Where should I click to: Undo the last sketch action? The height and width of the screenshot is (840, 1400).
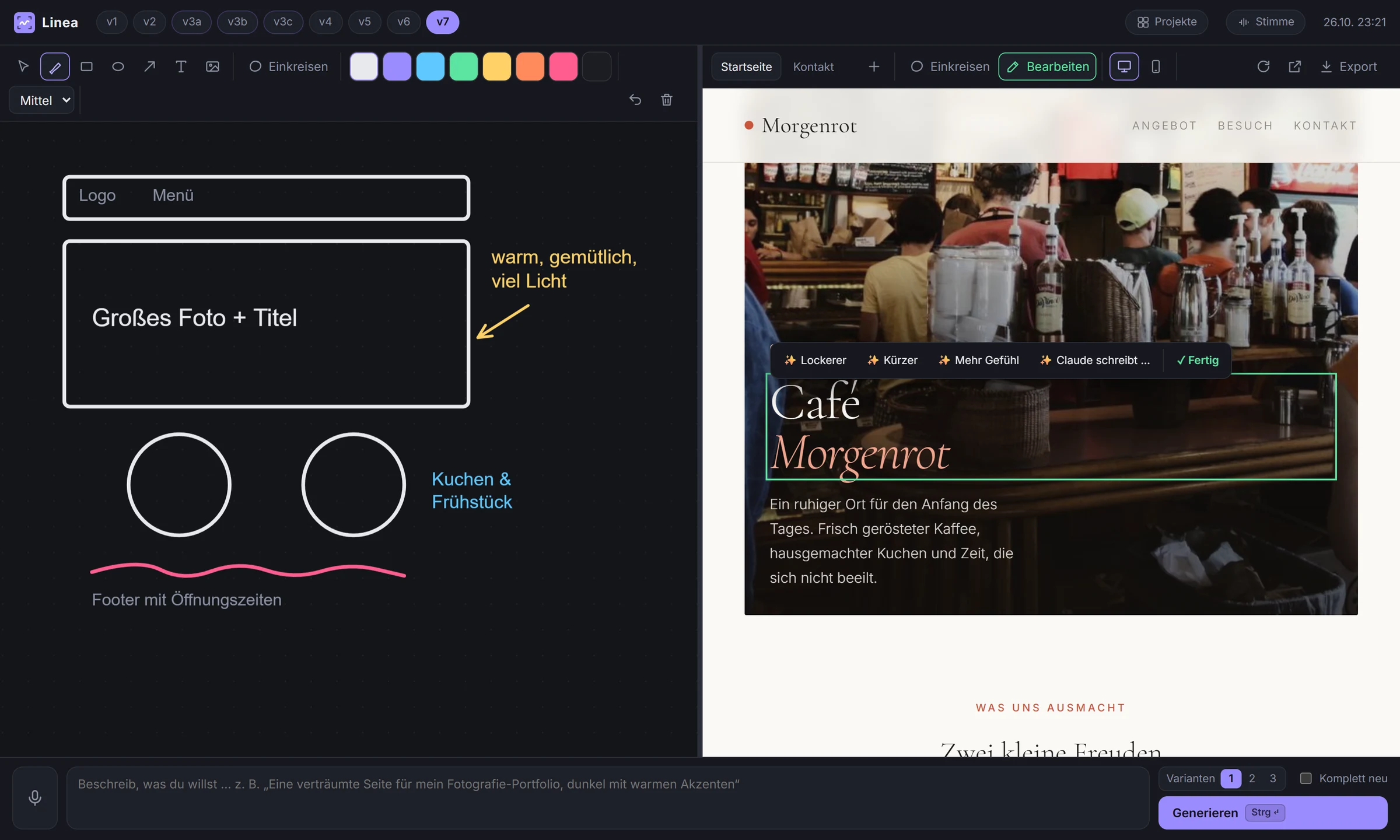[635, 100]
